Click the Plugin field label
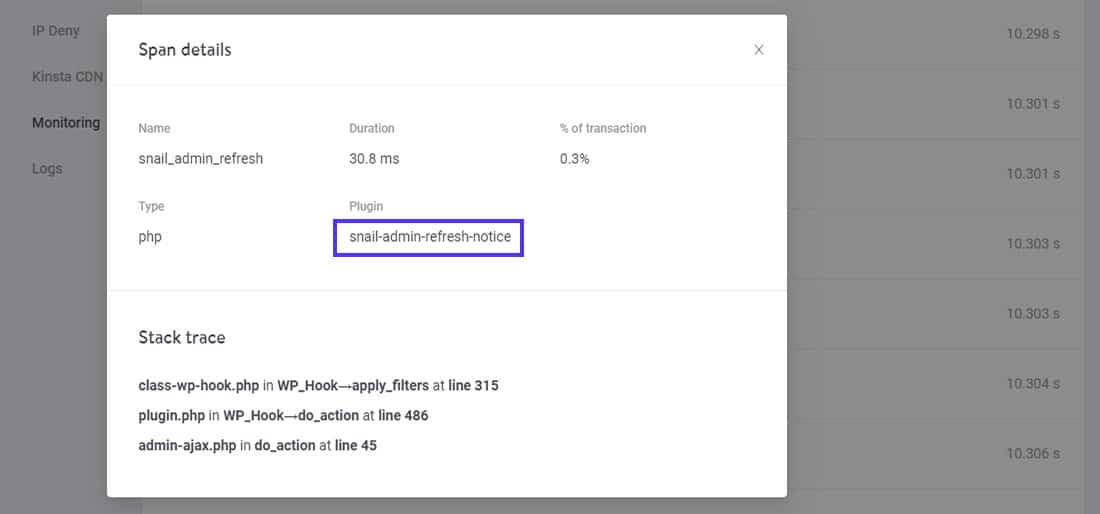 366,206
